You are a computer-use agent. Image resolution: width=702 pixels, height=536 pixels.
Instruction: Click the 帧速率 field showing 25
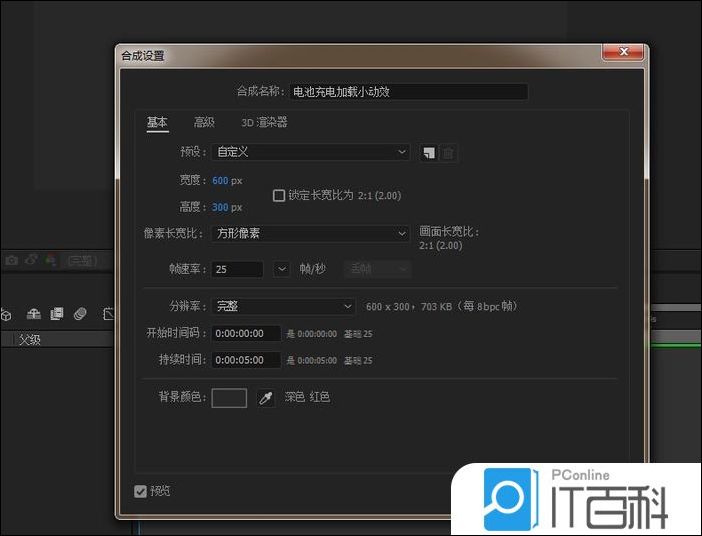(x=237, y=270)
